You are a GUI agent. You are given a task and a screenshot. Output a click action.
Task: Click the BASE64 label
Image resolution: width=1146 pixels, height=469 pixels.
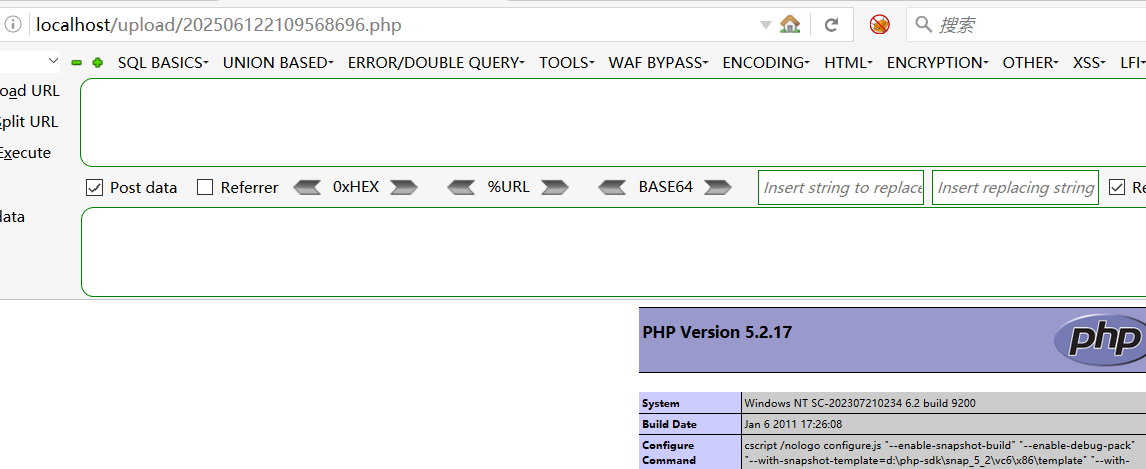[666, 186]
